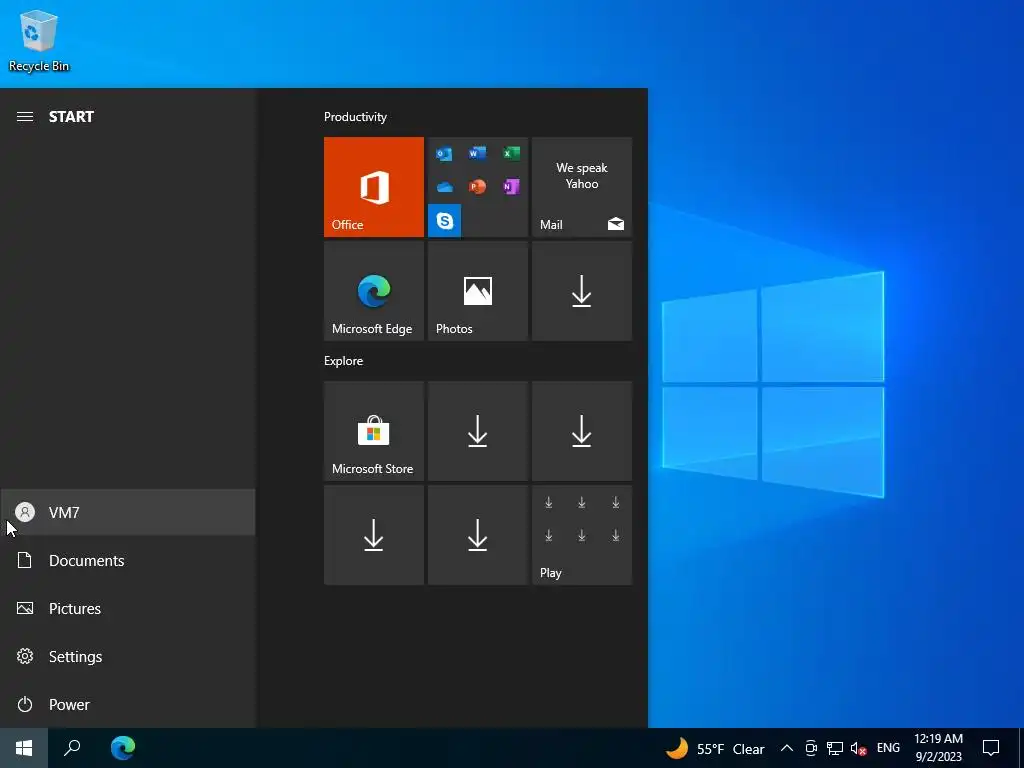The width and height of the screenshot is (1024, 768).
Task: Open Documents from the Start sidebar
Action: coord(128,560)
